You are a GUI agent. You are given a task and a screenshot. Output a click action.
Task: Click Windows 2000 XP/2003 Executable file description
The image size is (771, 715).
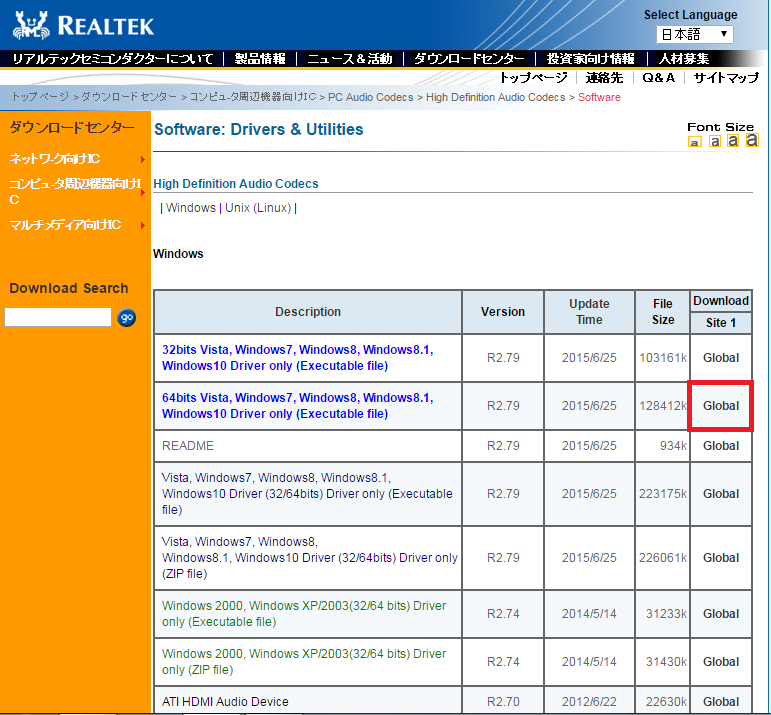pos(304,614)
